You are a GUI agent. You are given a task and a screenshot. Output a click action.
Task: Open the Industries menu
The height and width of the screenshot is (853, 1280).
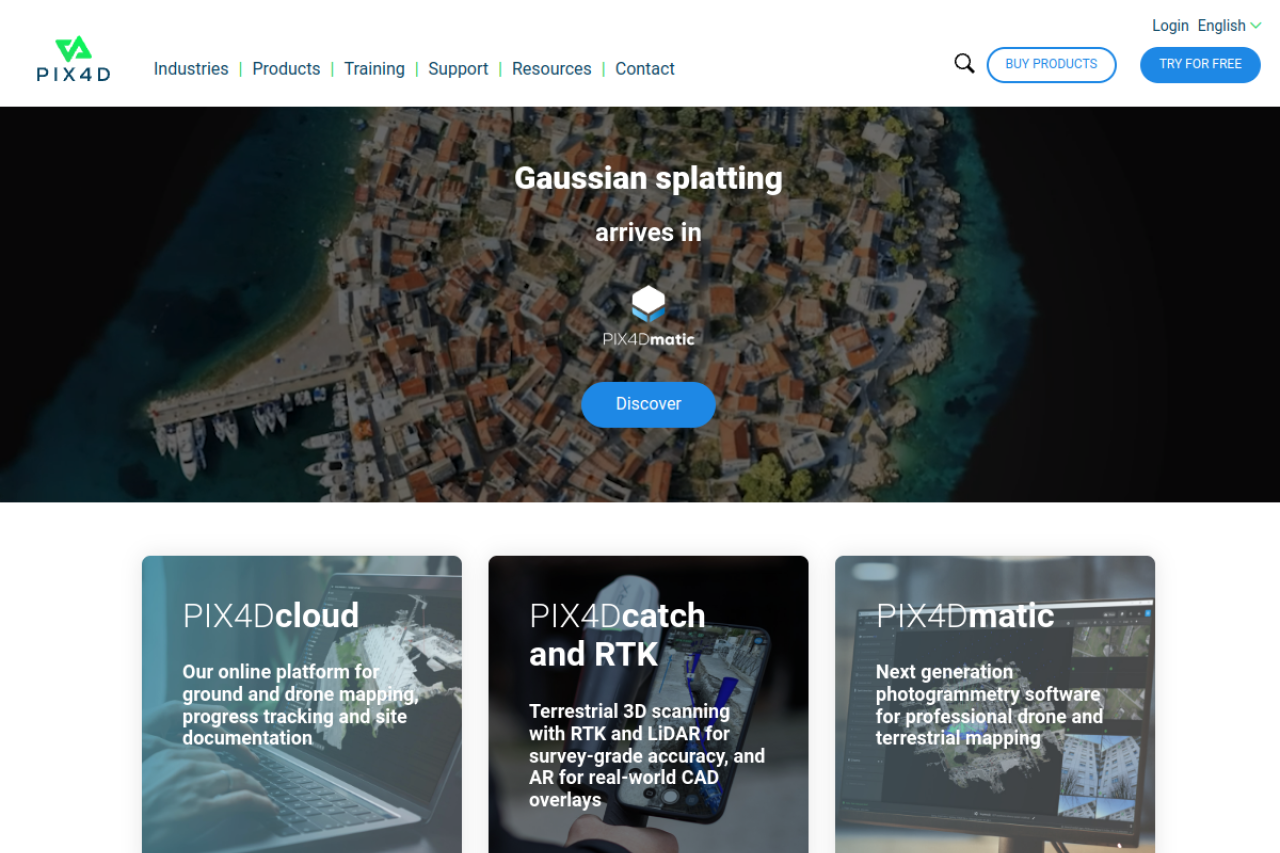191,69
